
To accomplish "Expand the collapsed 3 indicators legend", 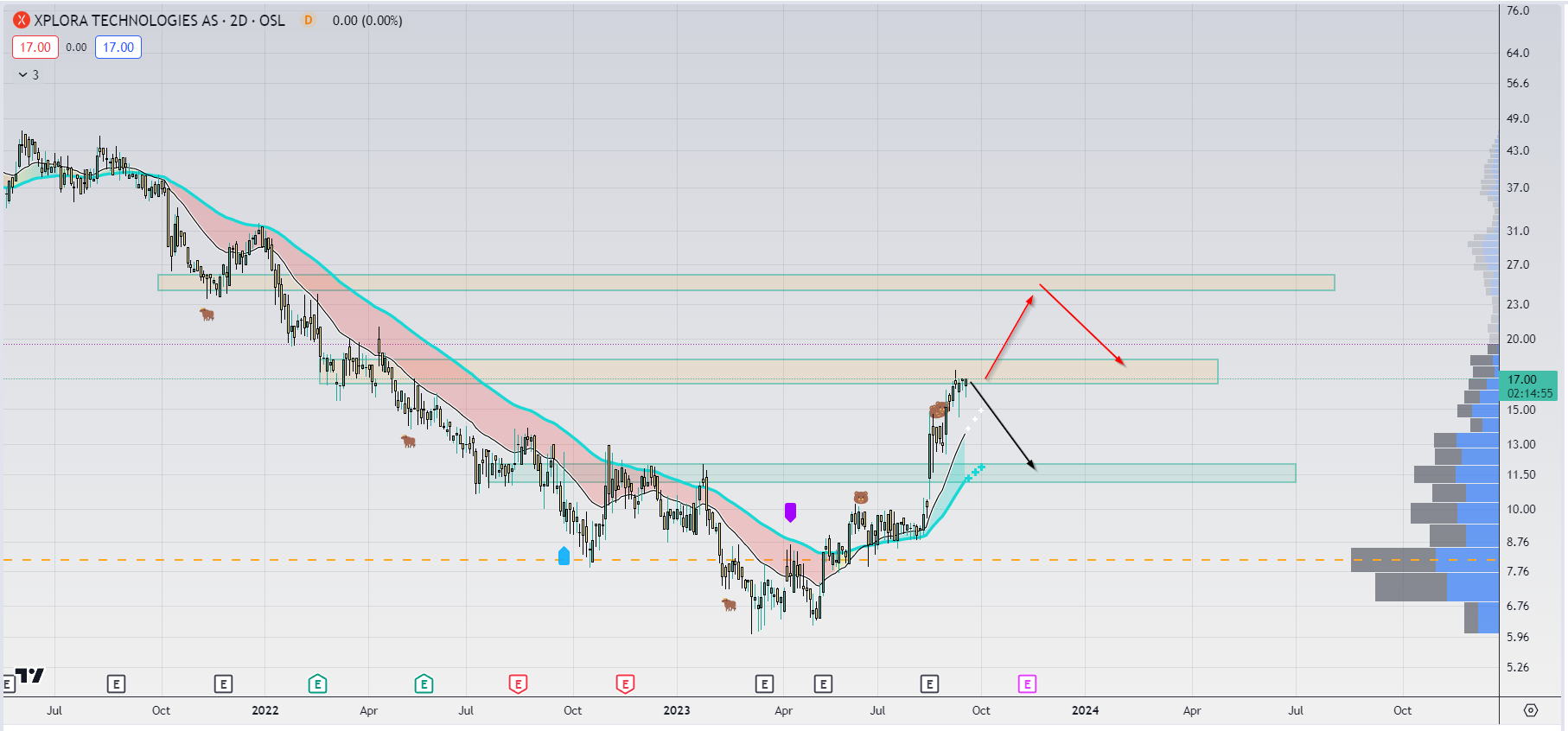I will tap(29, 75).
